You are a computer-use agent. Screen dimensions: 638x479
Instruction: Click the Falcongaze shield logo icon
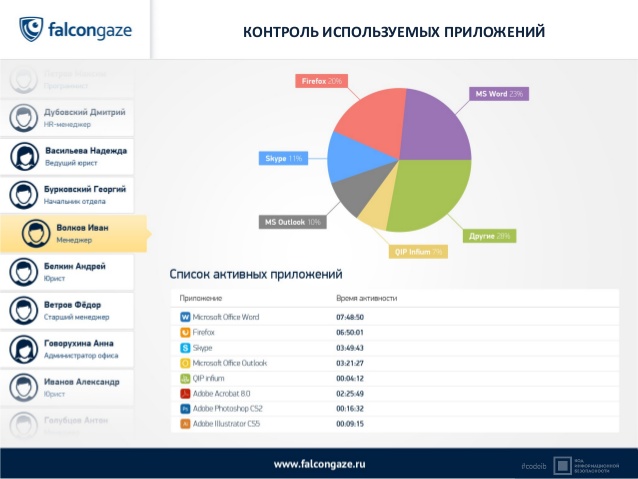pos(31,29)
